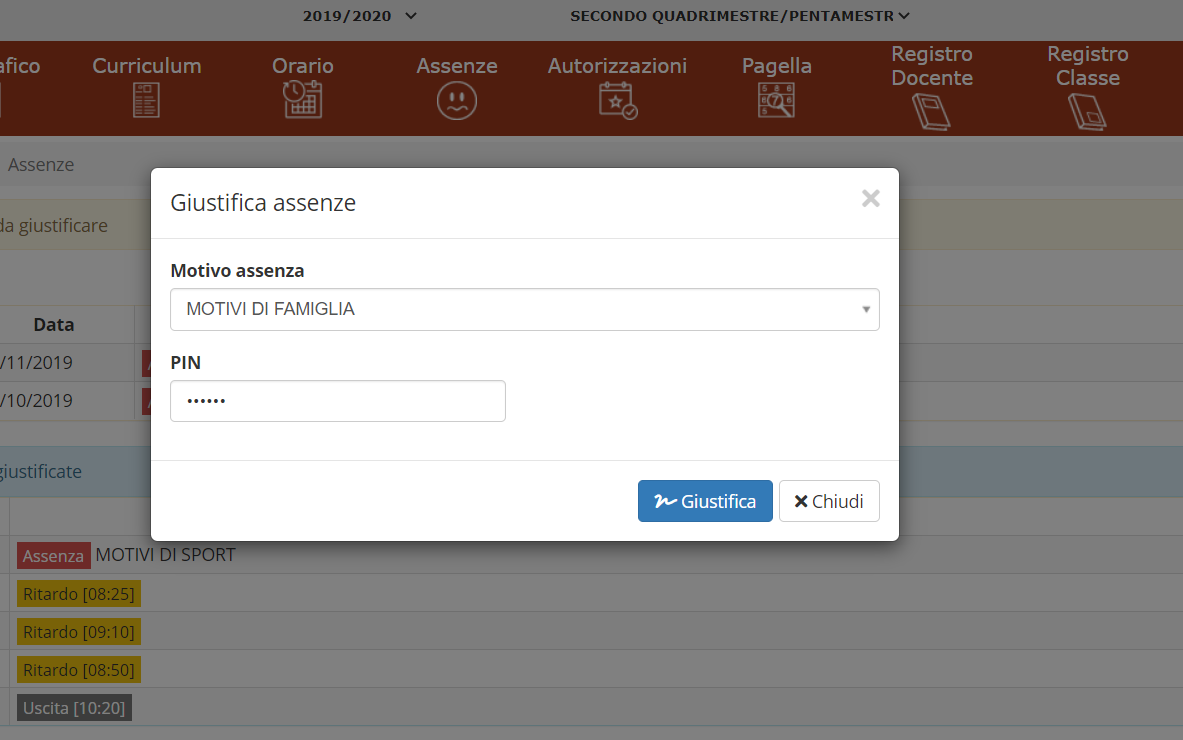Open the Pagella report card icon
The image size is (1183, 740).
tap(776, 101)
